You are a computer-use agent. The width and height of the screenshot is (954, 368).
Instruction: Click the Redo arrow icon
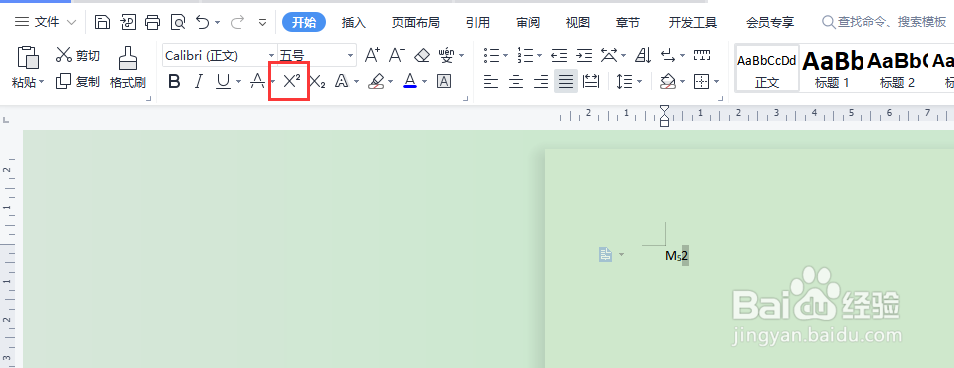pyautogui.click(x=237, y=23)
